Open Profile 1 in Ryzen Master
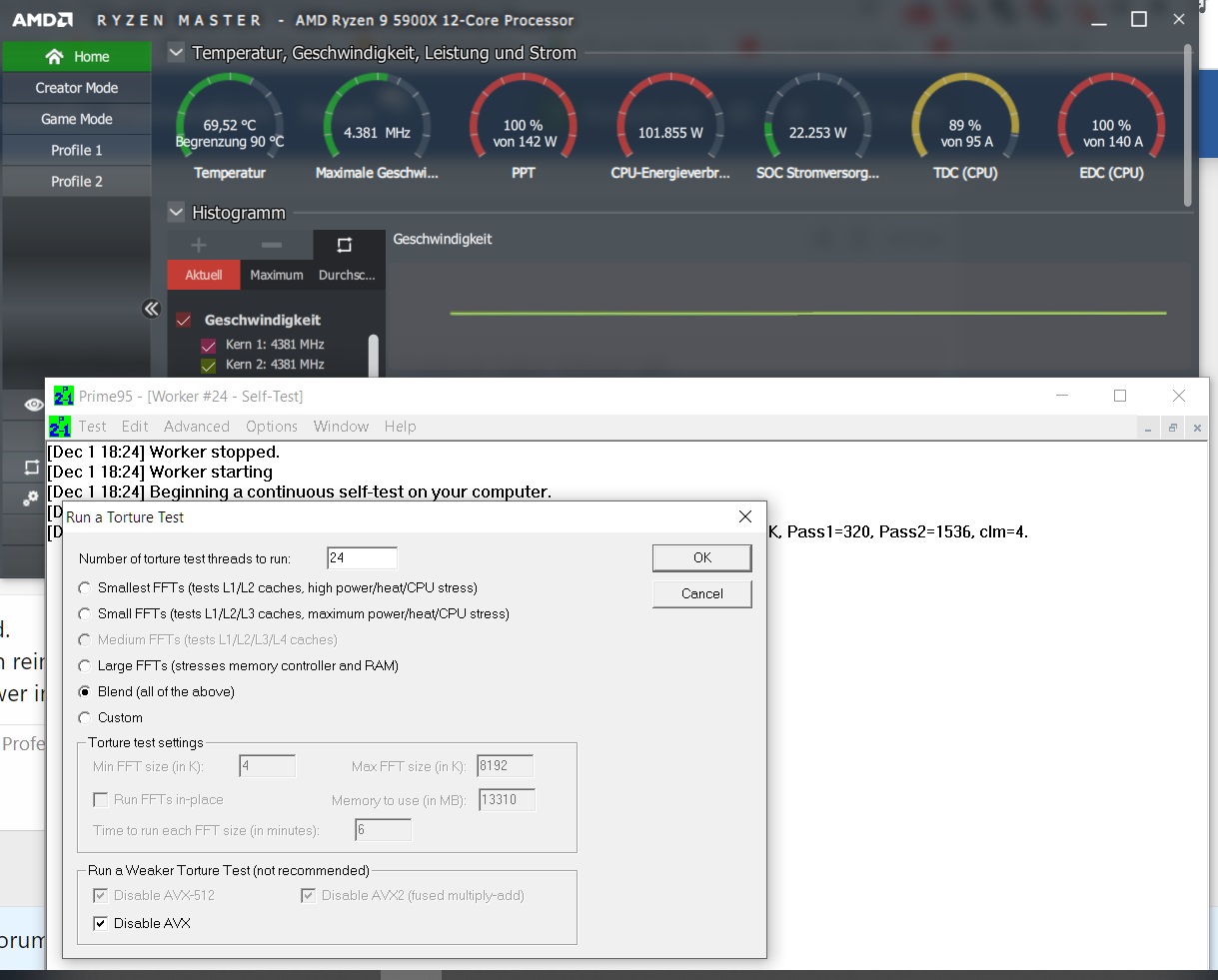 (x=77, y=150)
